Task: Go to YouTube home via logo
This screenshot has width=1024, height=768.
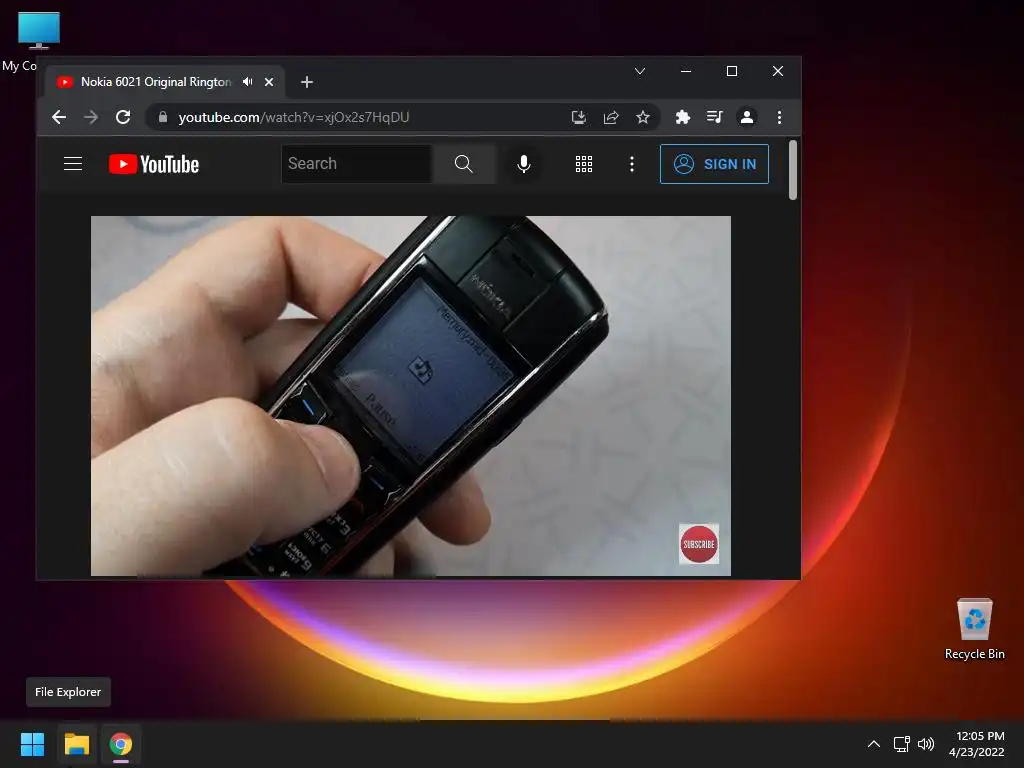Action: click(x=154, y=164)
